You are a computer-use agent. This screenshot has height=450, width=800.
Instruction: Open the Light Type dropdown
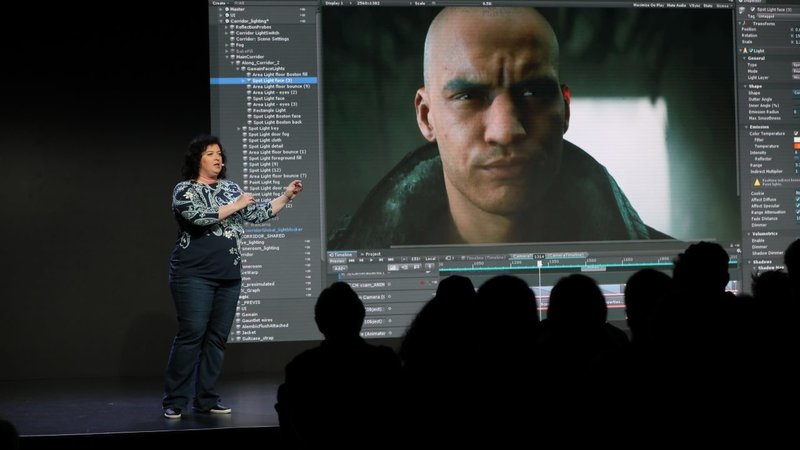(796, 65)
